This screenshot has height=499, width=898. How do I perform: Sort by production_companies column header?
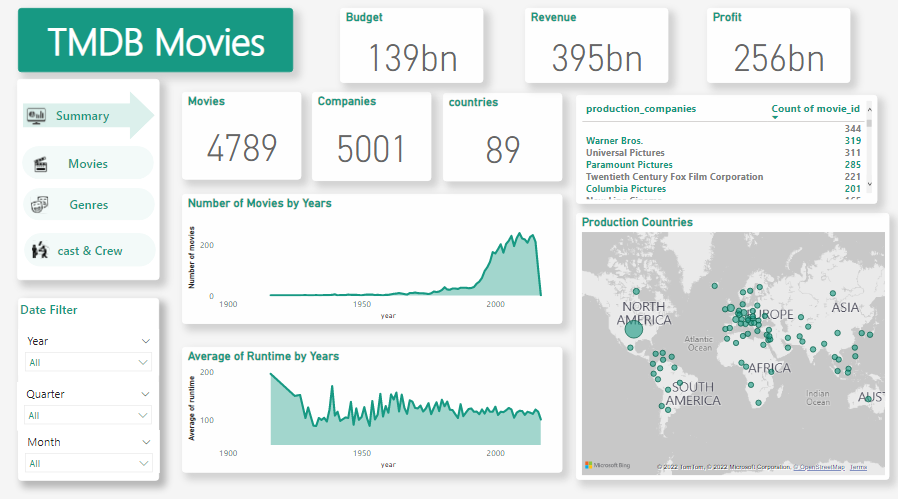coord(641,108)
